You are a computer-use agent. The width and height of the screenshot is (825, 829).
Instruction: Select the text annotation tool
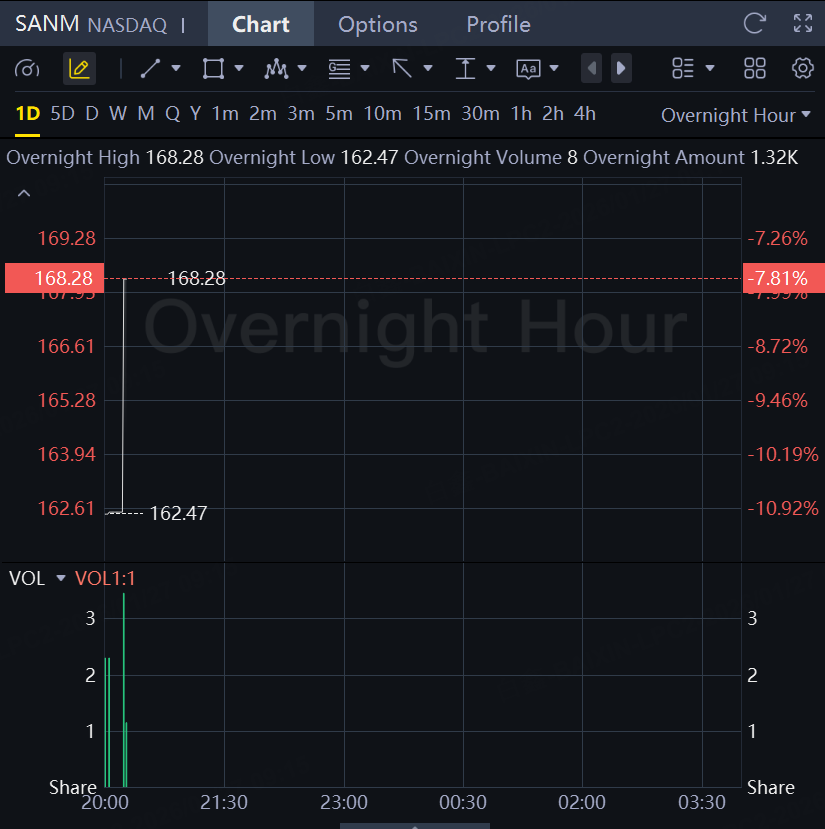[x=528, y=69]
